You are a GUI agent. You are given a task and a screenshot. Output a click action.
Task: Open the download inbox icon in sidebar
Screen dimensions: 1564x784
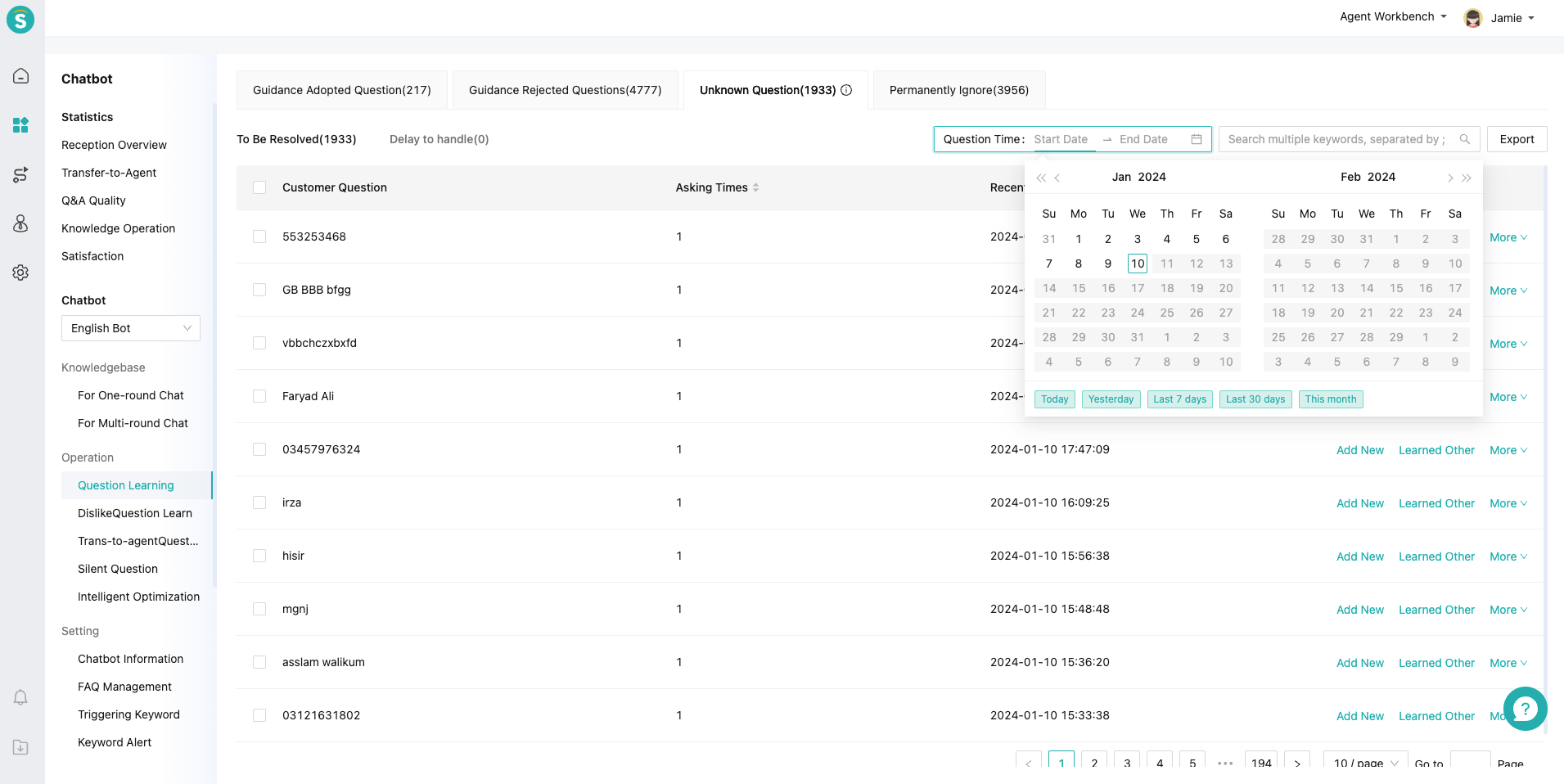point(21,747)
